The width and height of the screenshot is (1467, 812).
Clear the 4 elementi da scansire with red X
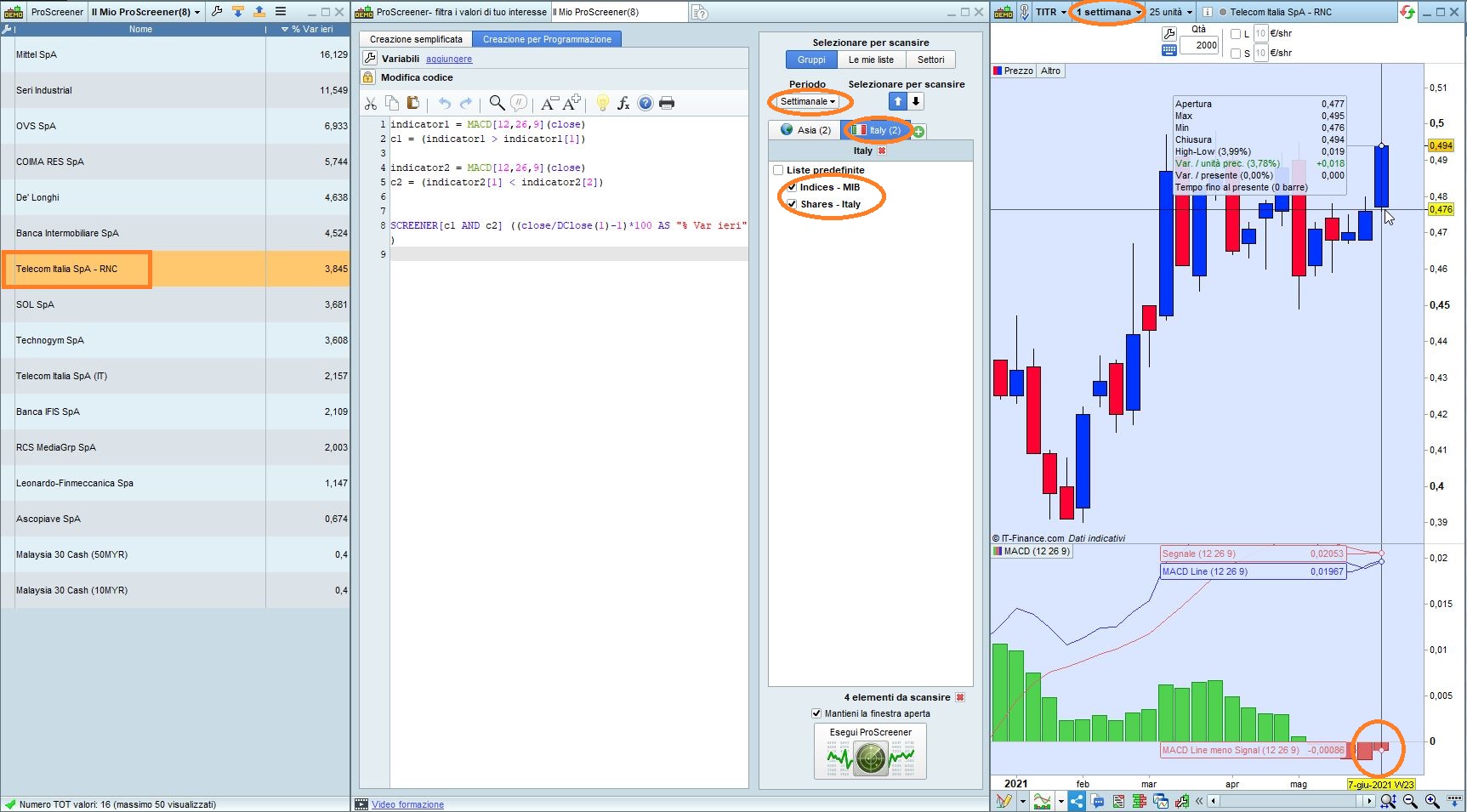pyautogui.click(x=960, y=697)
